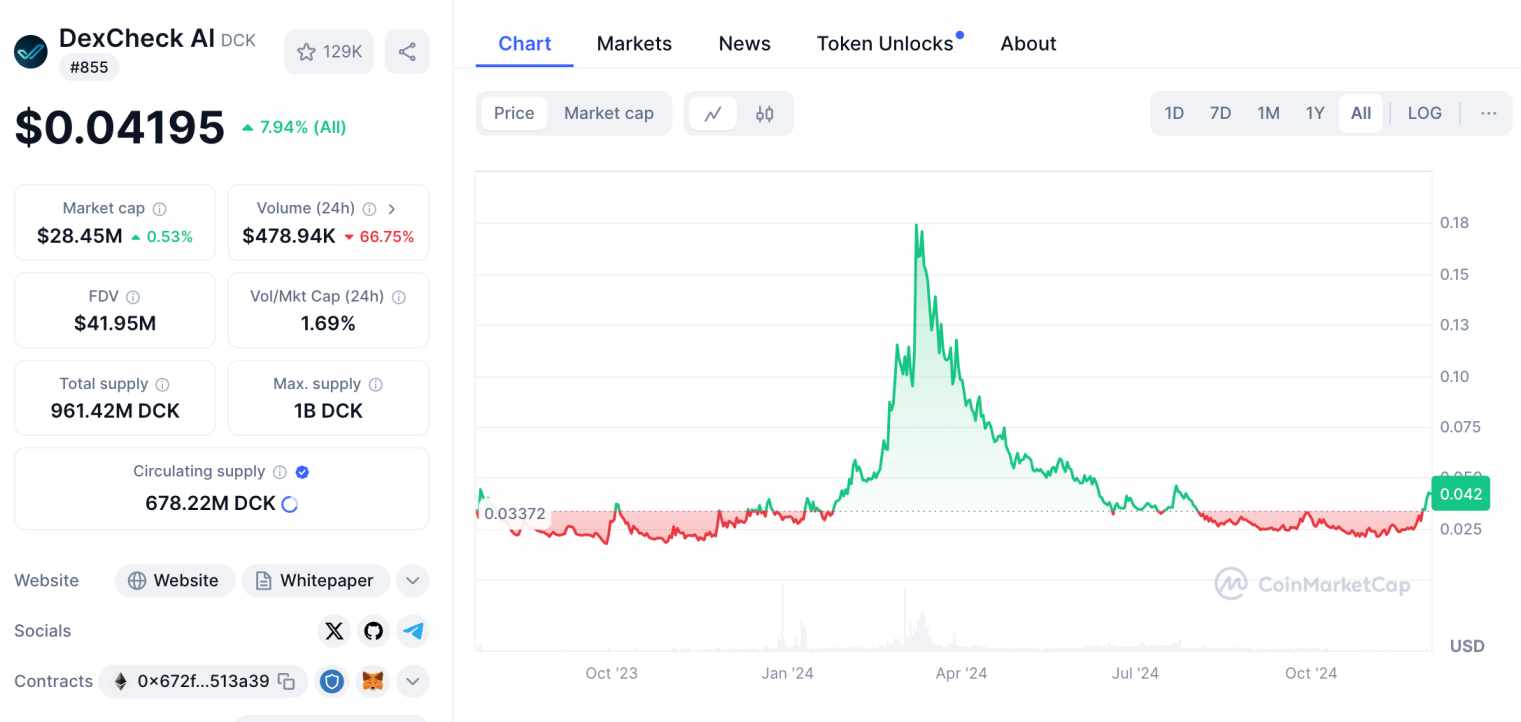Image resolution: width=1521 pixels, height=722 pixels.
Task: Switch to the Markets tab
Action: (x=634, y=44)
